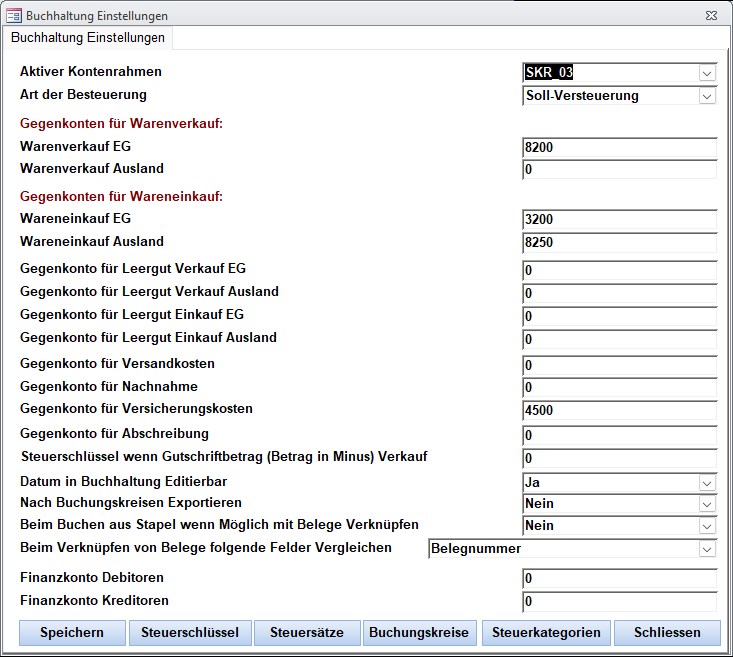The height and width of the screenshot is (657, 733).
Task: Expand the Art der Besteuerung dropdown
Action: point(707,96)
